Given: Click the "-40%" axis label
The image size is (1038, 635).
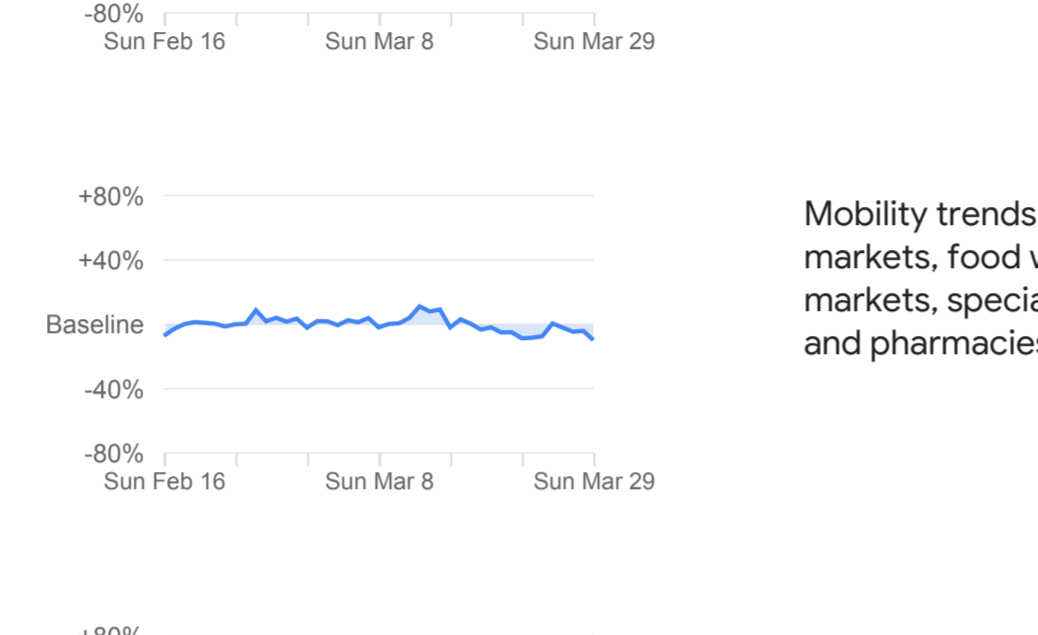Looking at the screenshot, I should tap(113, 390).
